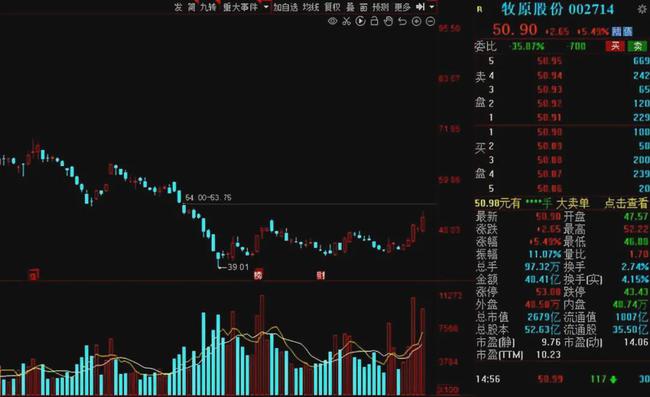The image size is (650, 397).
Task: Toggle the chart lock icon
Action: click(x=374, y=21)
